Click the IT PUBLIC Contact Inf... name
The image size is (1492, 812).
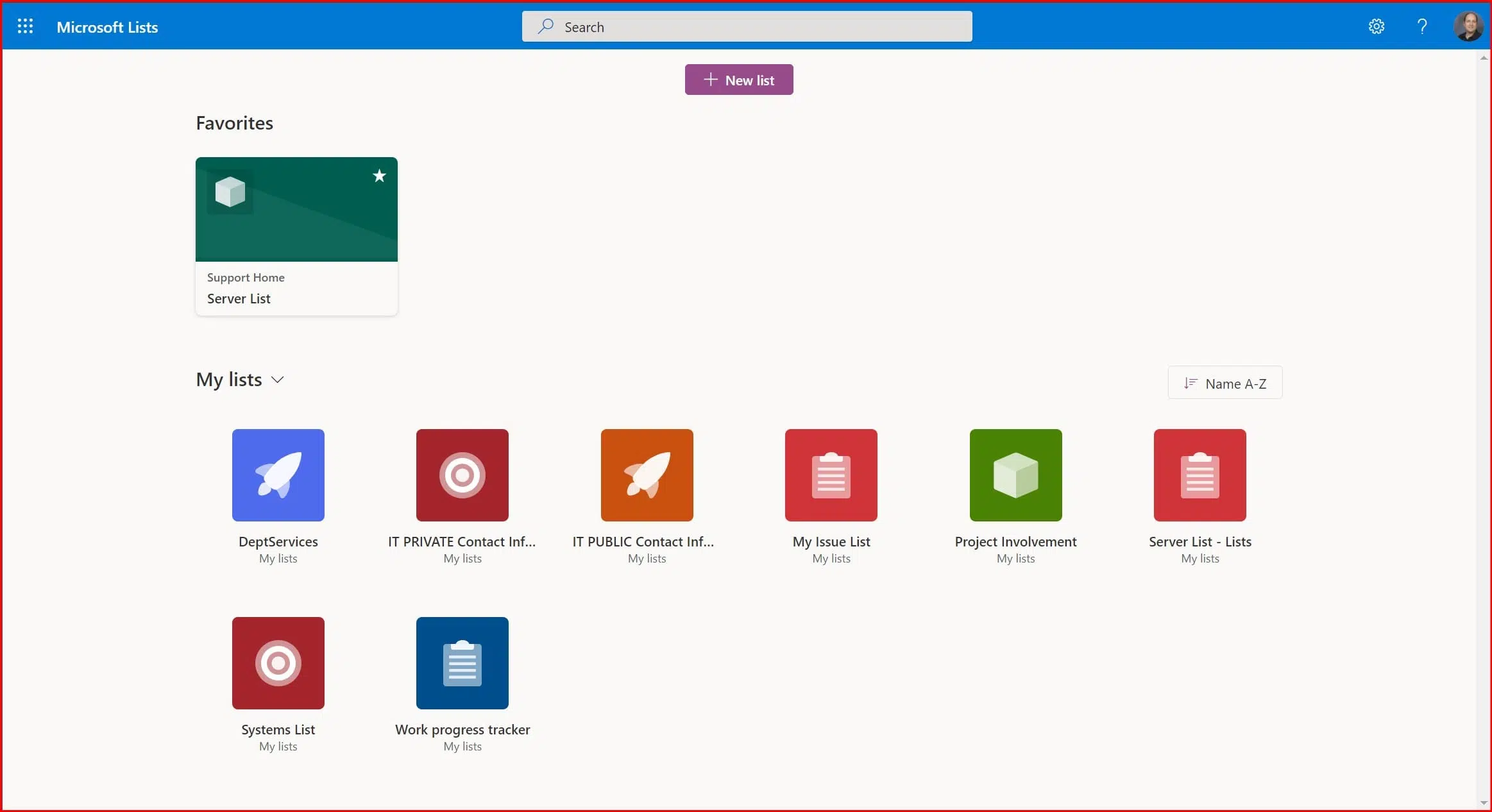(x=643, y=542)
